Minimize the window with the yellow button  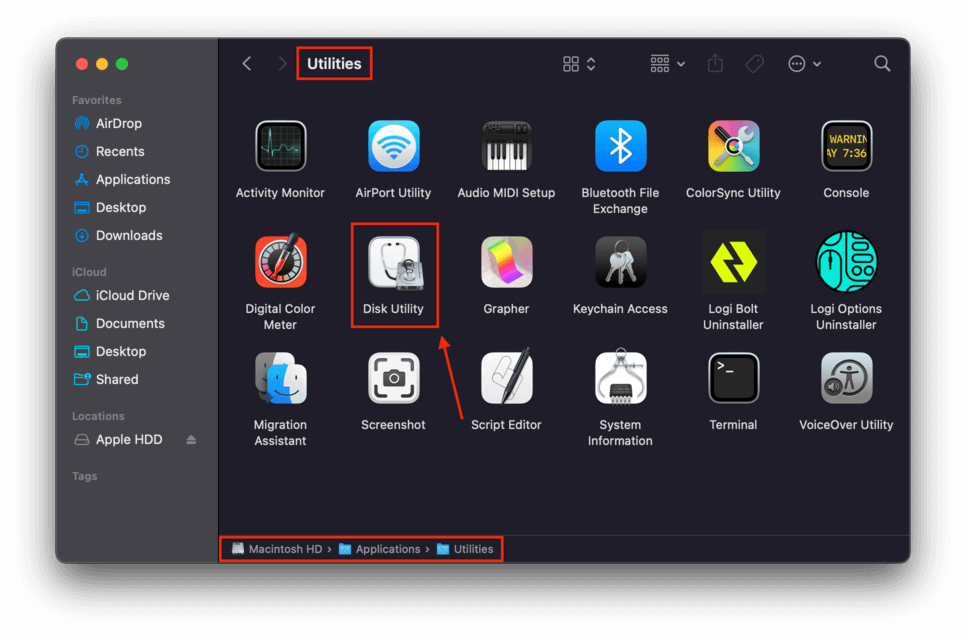[x=102, y=64]
